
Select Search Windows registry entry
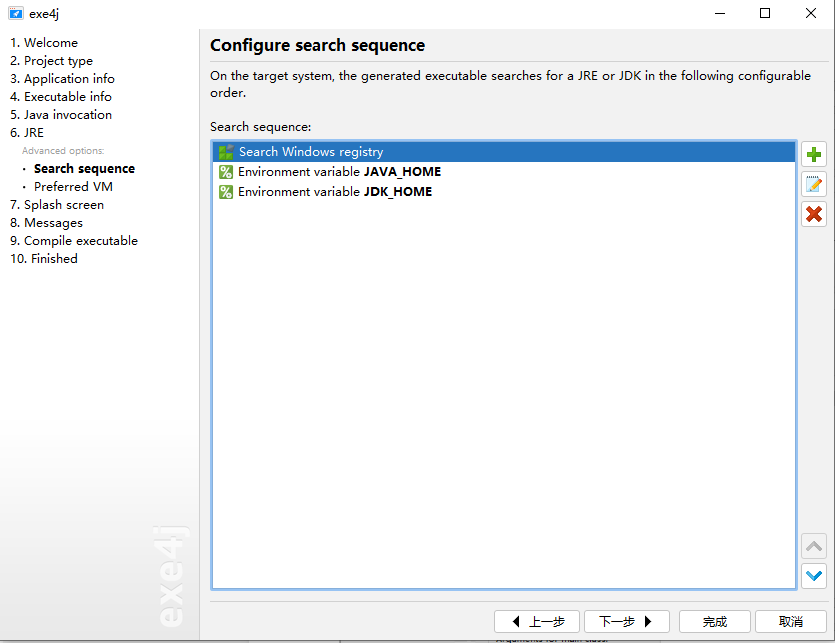(x=504, y=152)
